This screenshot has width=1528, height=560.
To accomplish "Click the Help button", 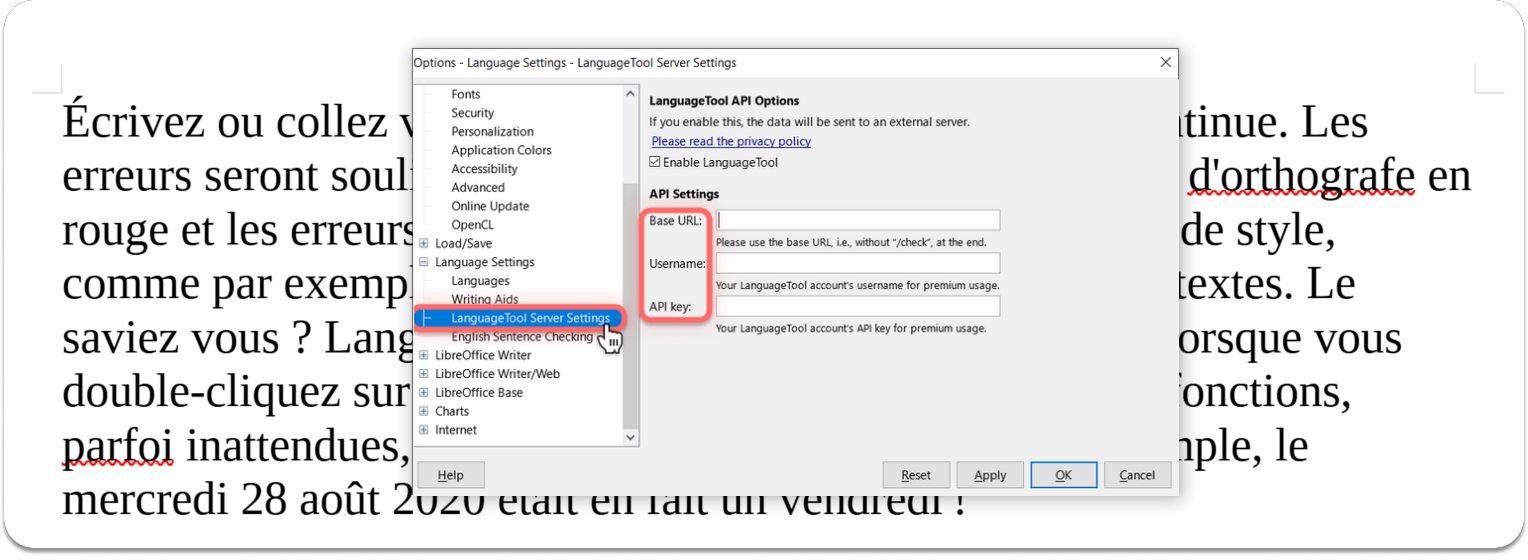I will click(x=451, y=475).
